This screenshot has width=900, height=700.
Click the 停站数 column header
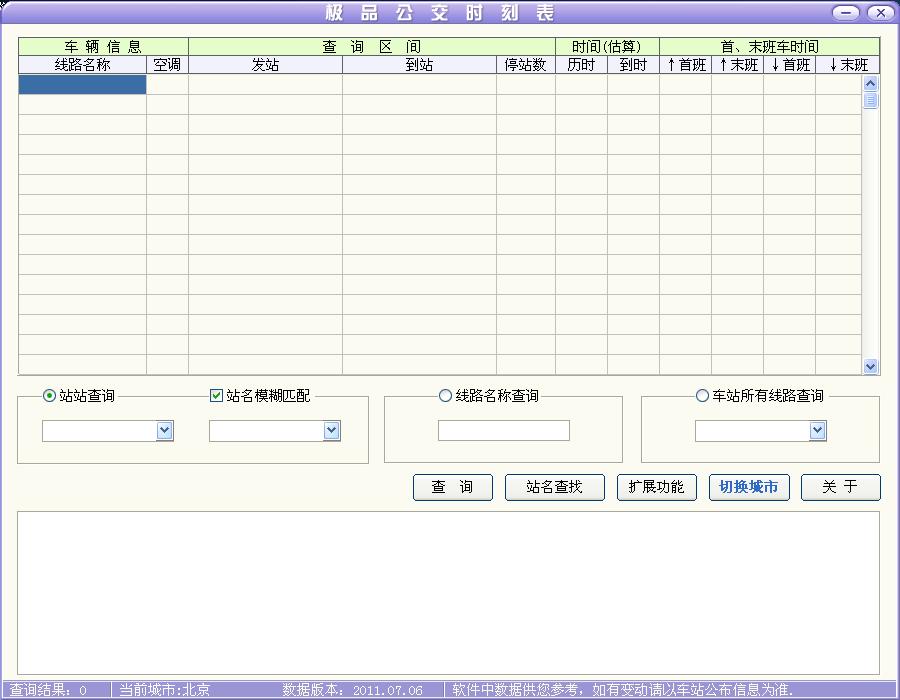click(x=525, y=65)
